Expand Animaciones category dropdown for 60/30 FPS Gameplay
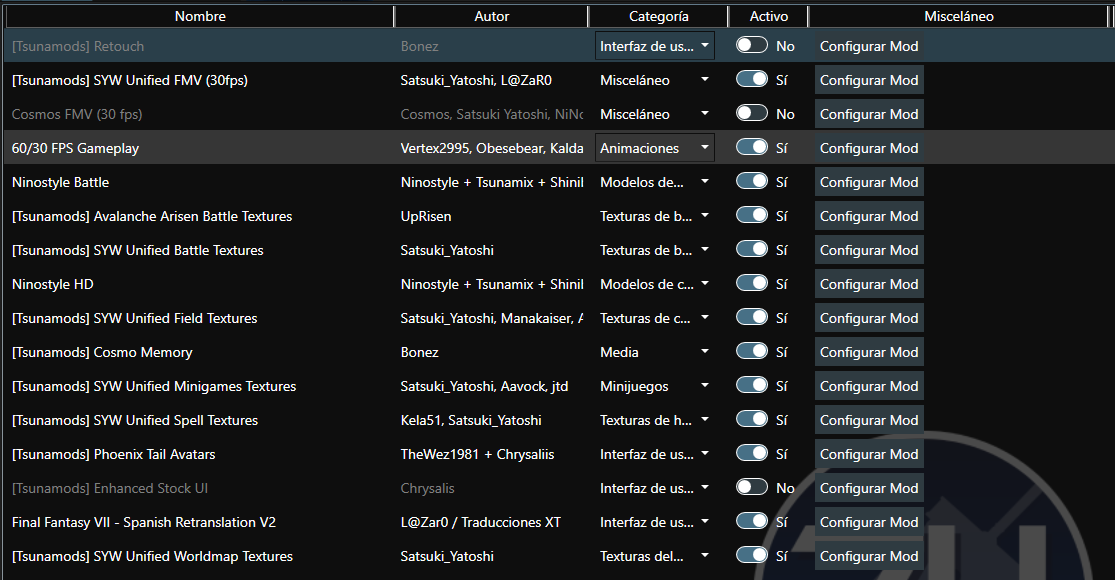This screenshot has width=1115, height=580. 654,148
